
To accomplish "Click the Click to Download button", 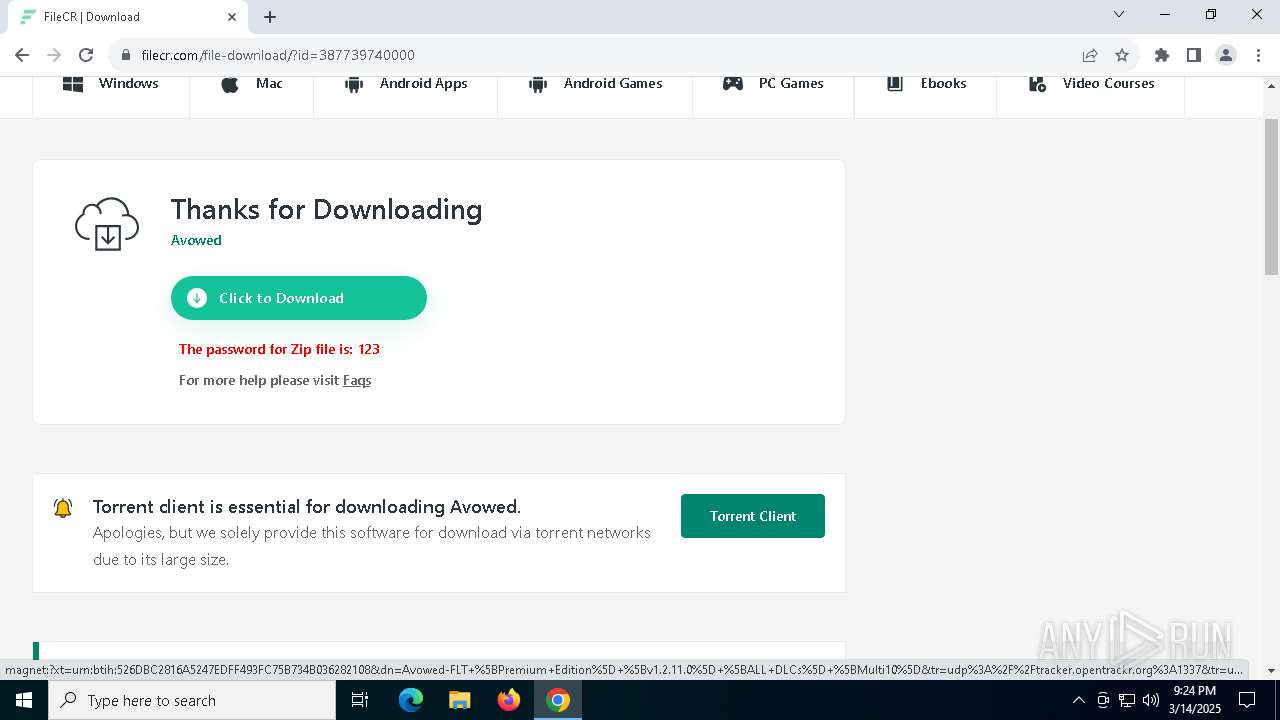I will pyautogui.click(x=299, y=298).
